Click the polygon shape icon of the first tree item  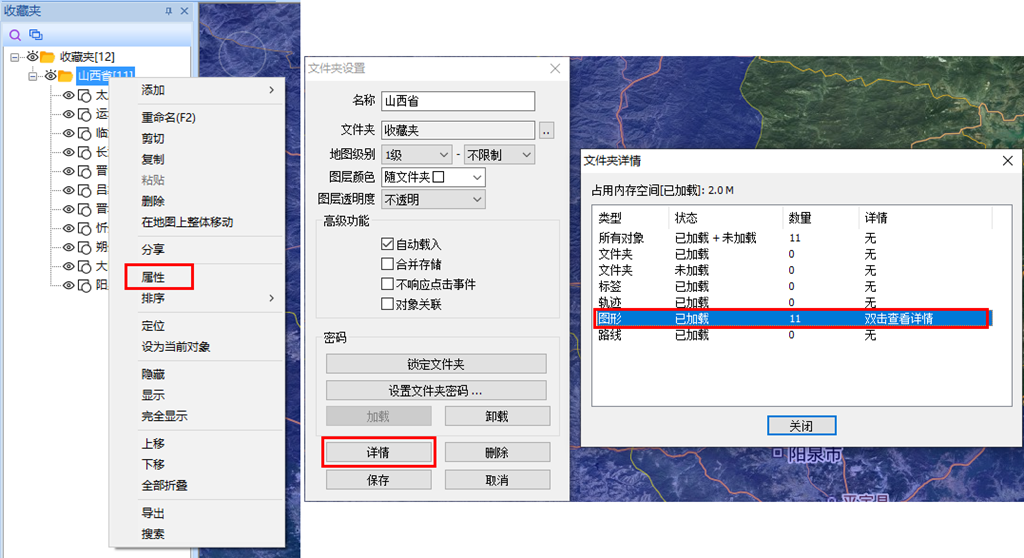[85, 96]
